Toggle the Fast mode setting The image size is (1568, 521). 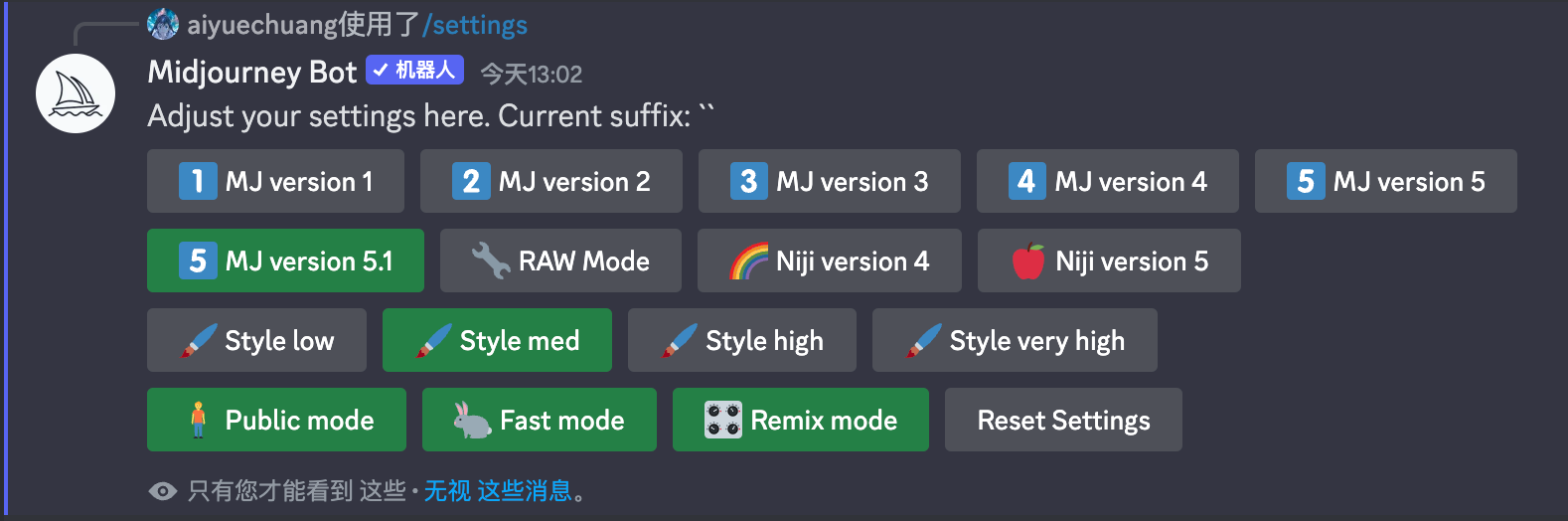click(540, 420)
